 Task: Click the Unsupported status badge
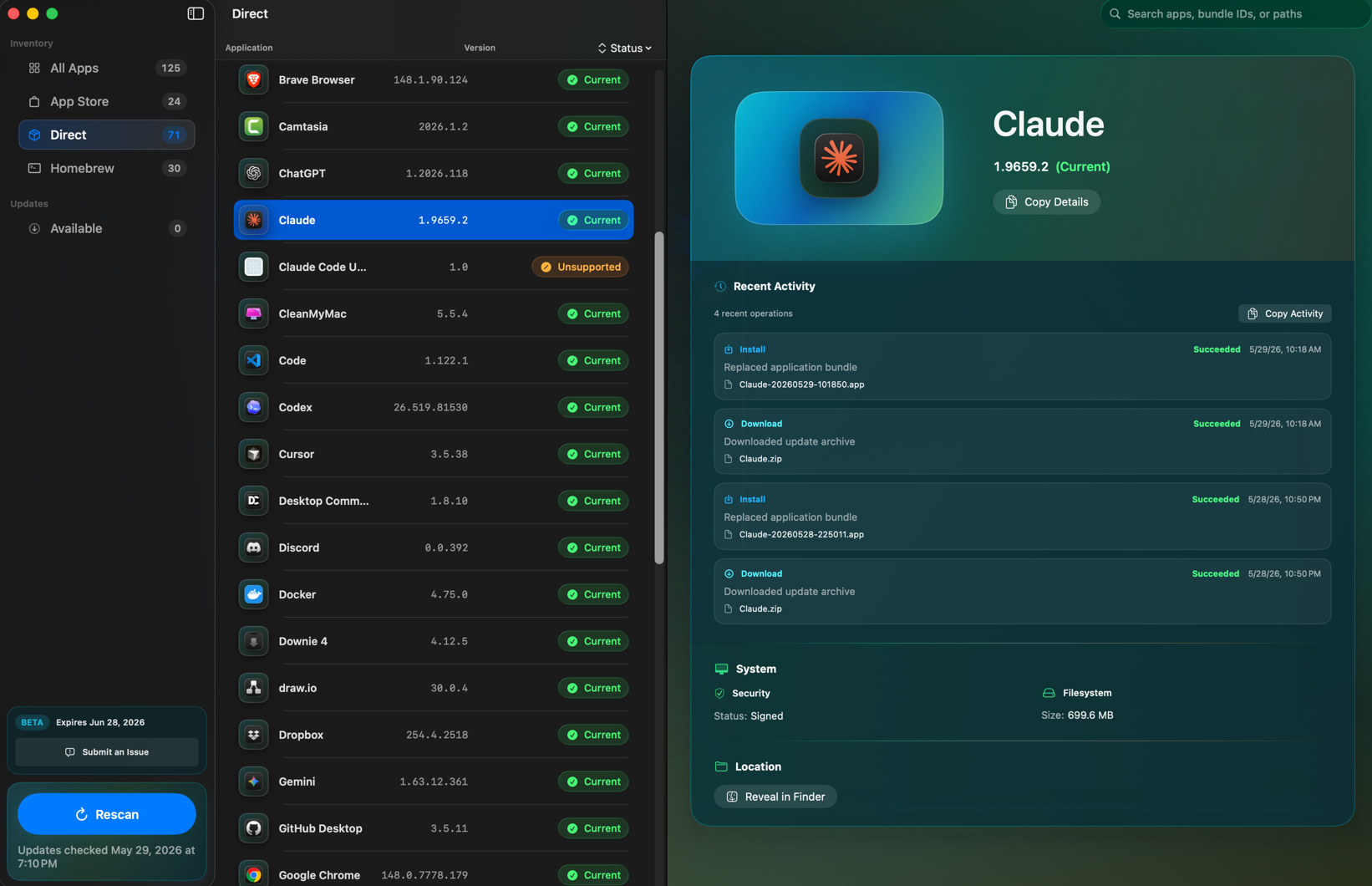[581, 267]
